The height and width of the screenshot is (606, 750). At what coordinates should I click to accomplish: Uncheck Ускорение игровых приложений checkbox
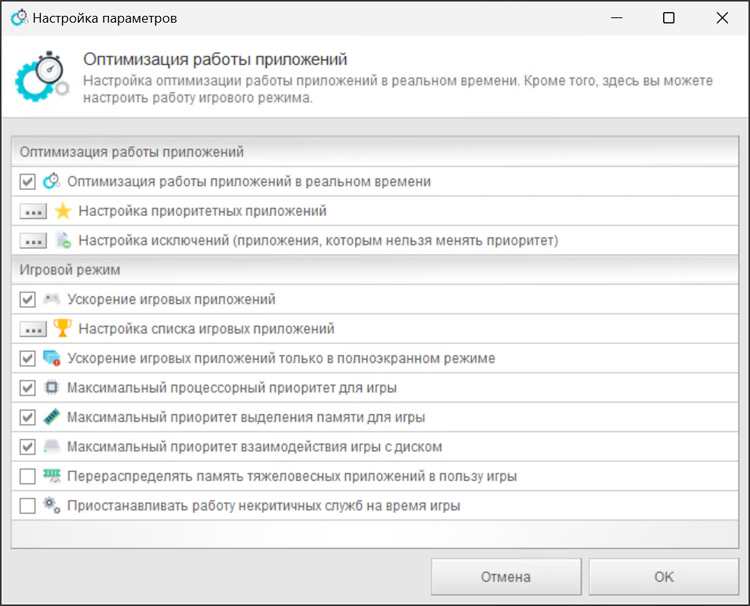pyautogui.click(x=28, y=299)
